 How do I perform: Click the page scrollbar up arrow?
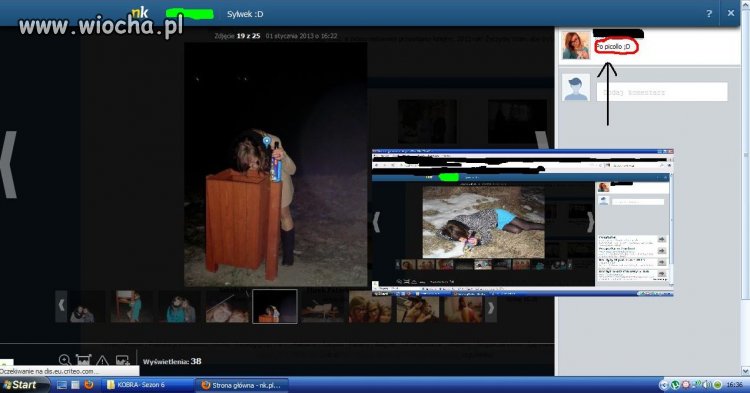(746, 4)
